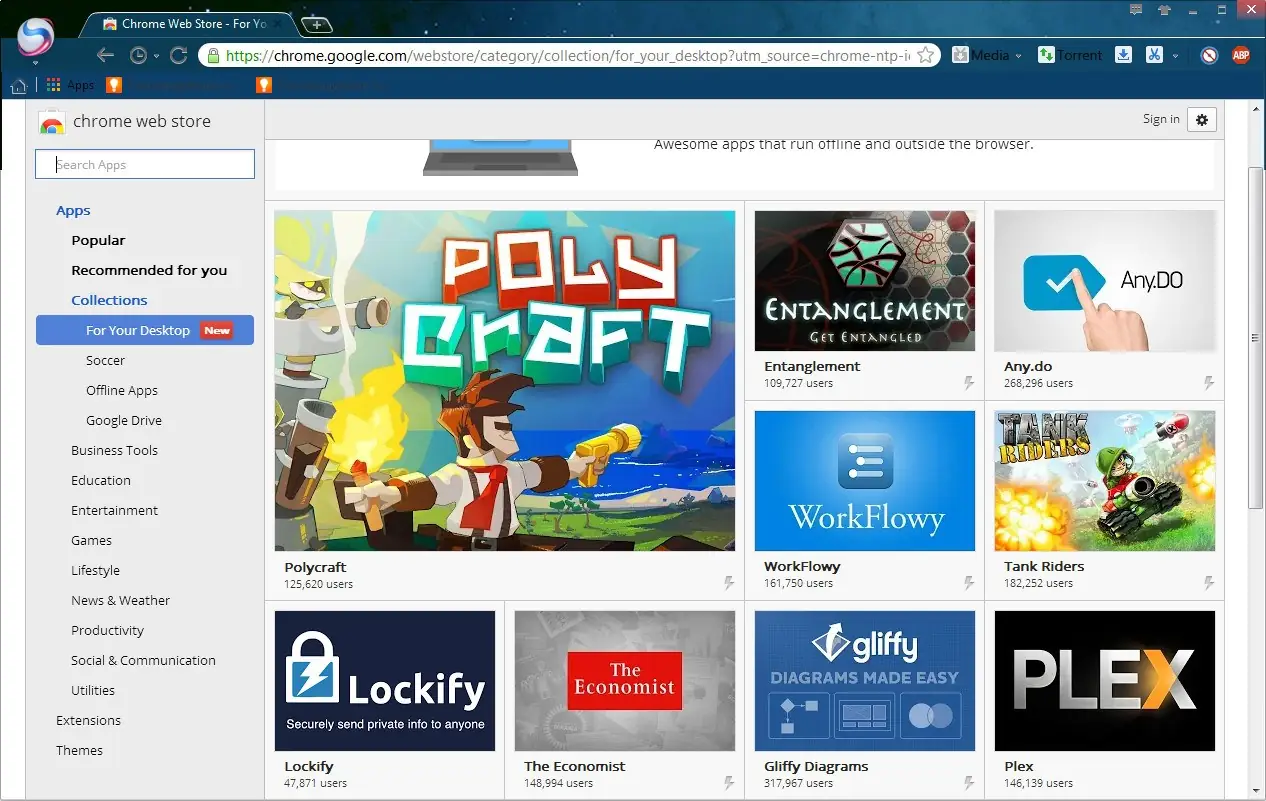This screenshot has height=801, width=1266.
Task: Expand the Media dropdown arrow
Action: [1018, 56]
